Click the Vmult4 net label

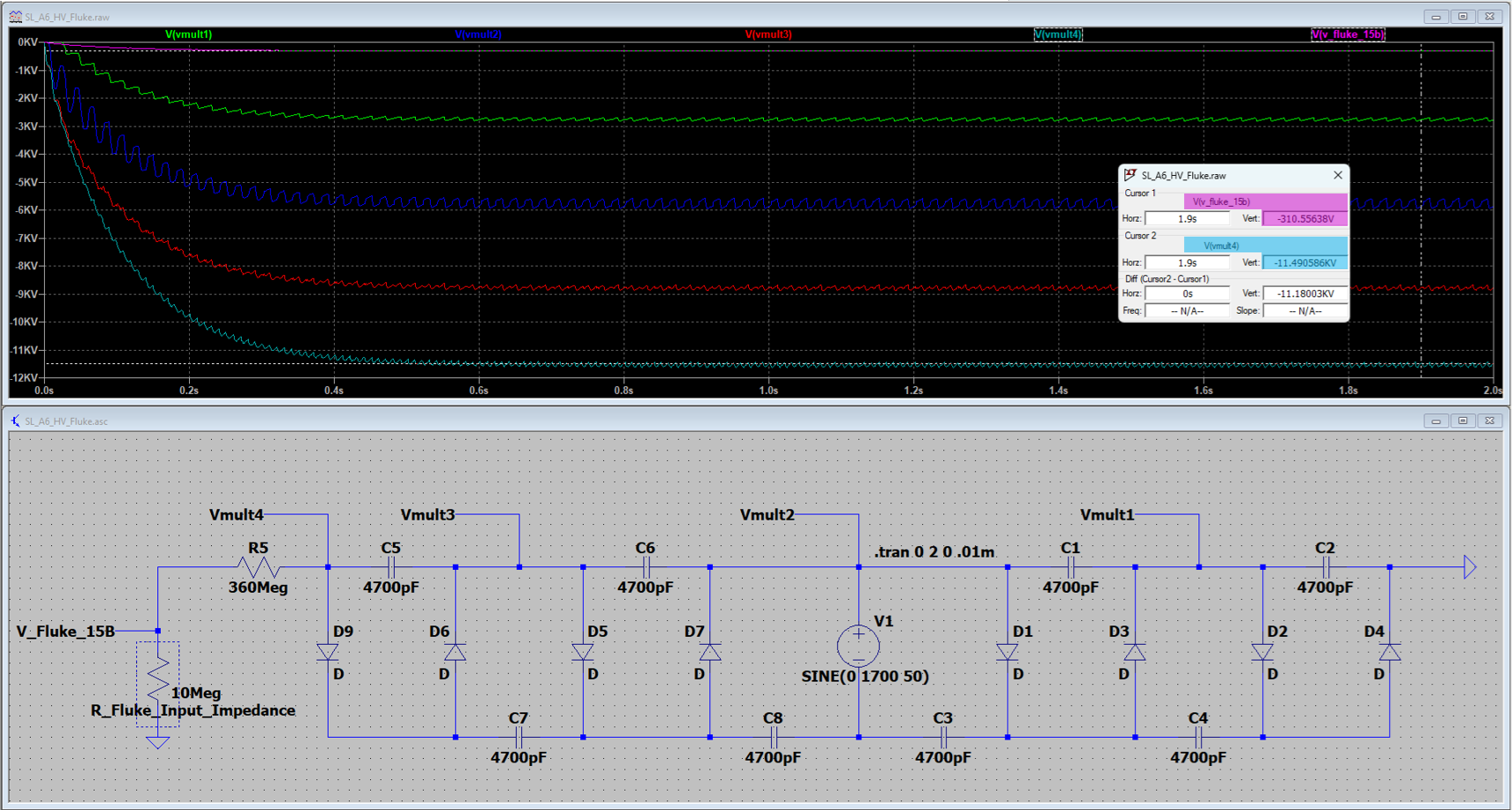pyautogui.click(x=236, y=514)
